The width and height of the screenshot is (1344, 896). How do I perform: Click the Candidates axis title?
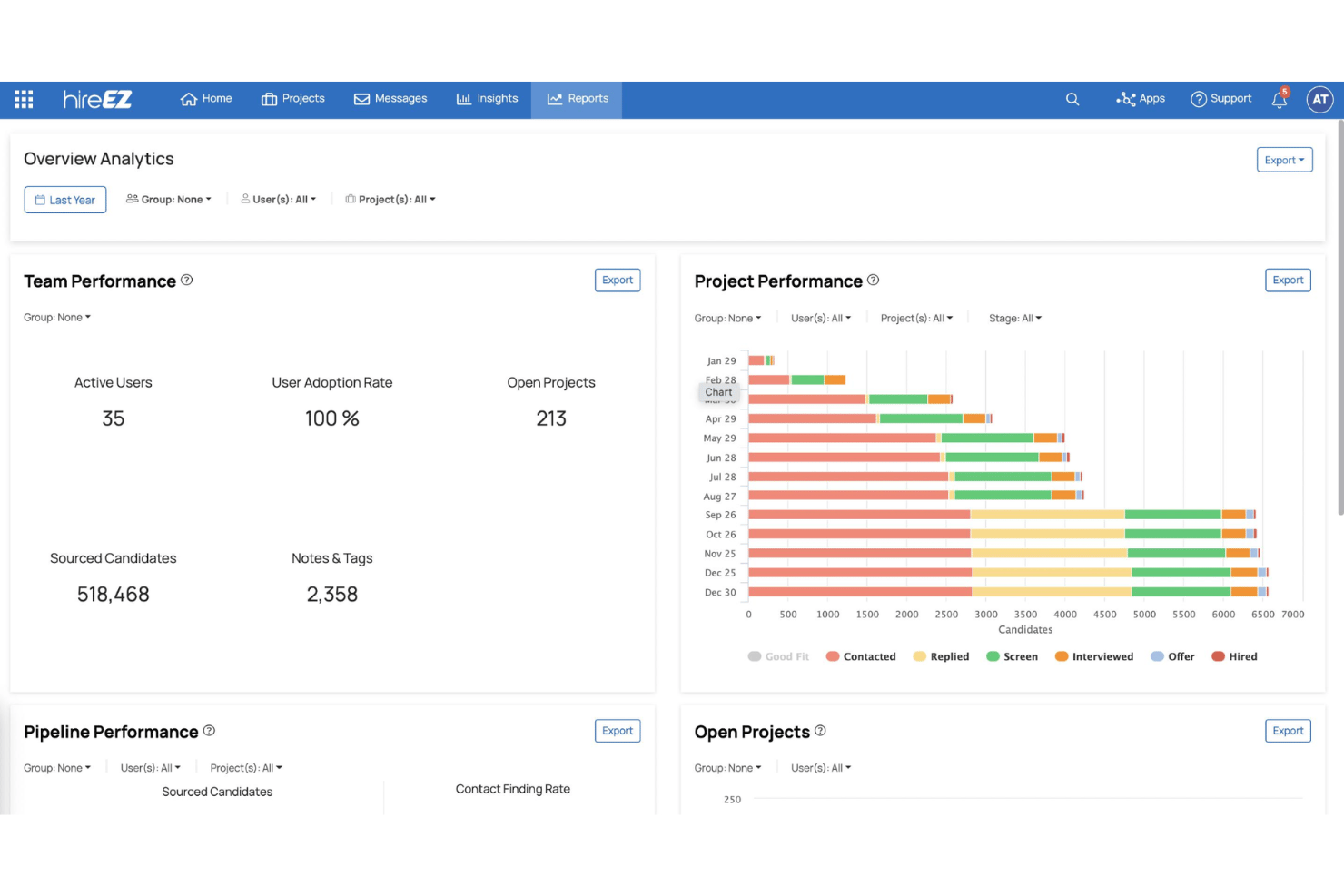coord(1025,630)
